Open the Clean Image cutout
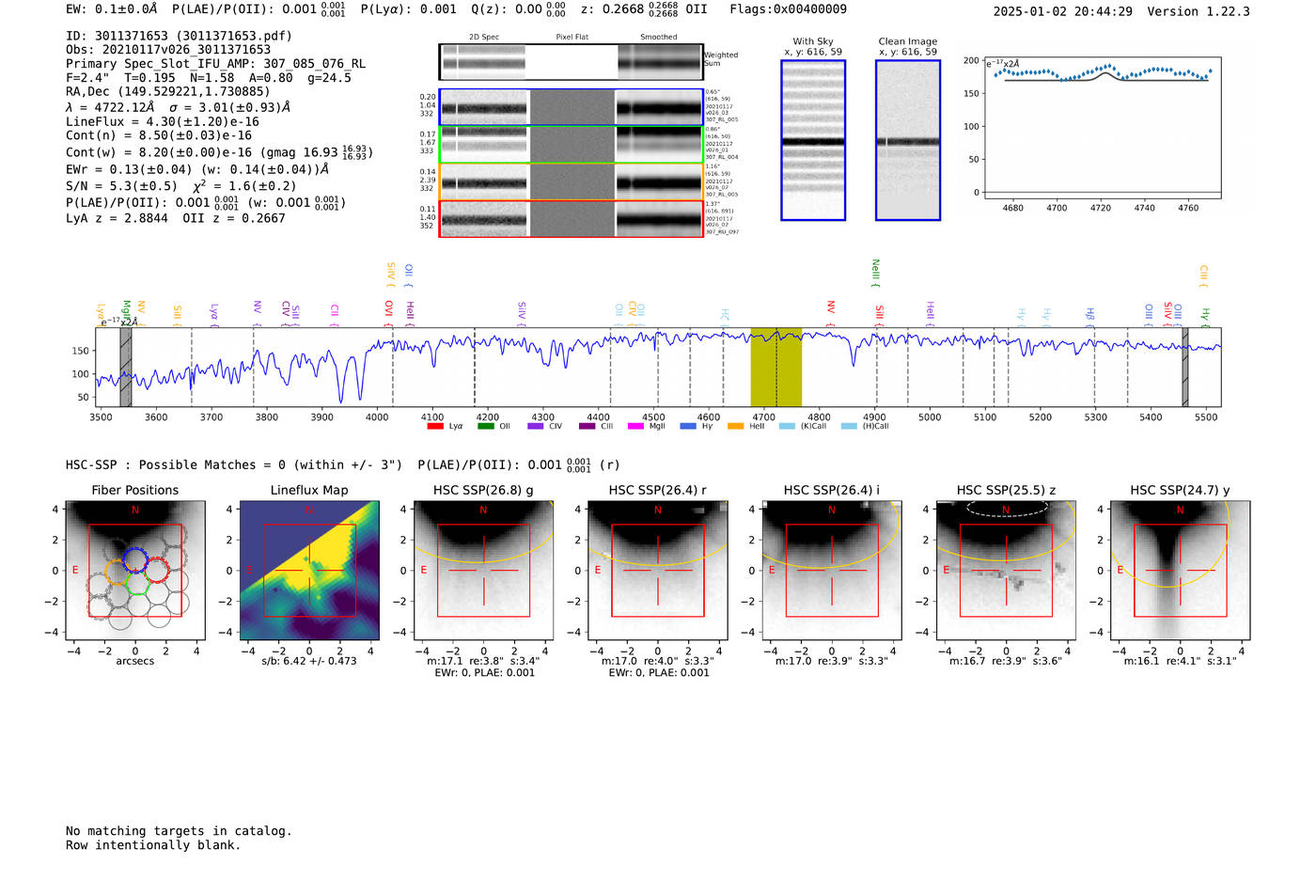The image size is (1316, 896). [x=908, y=140]
